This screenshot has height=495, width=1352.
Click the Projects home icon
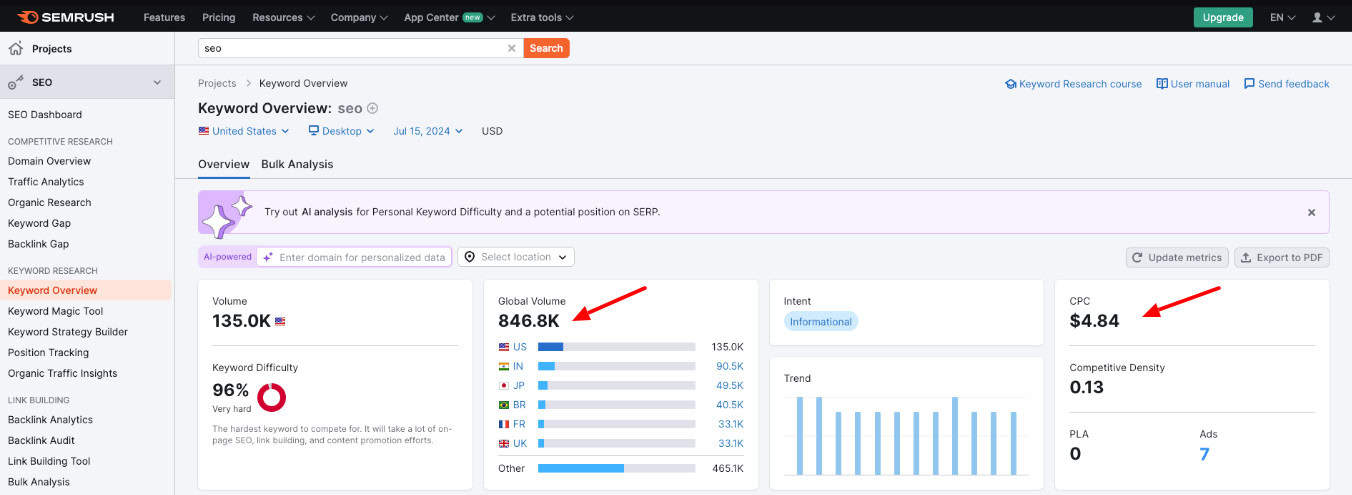[x=16, y=48]
